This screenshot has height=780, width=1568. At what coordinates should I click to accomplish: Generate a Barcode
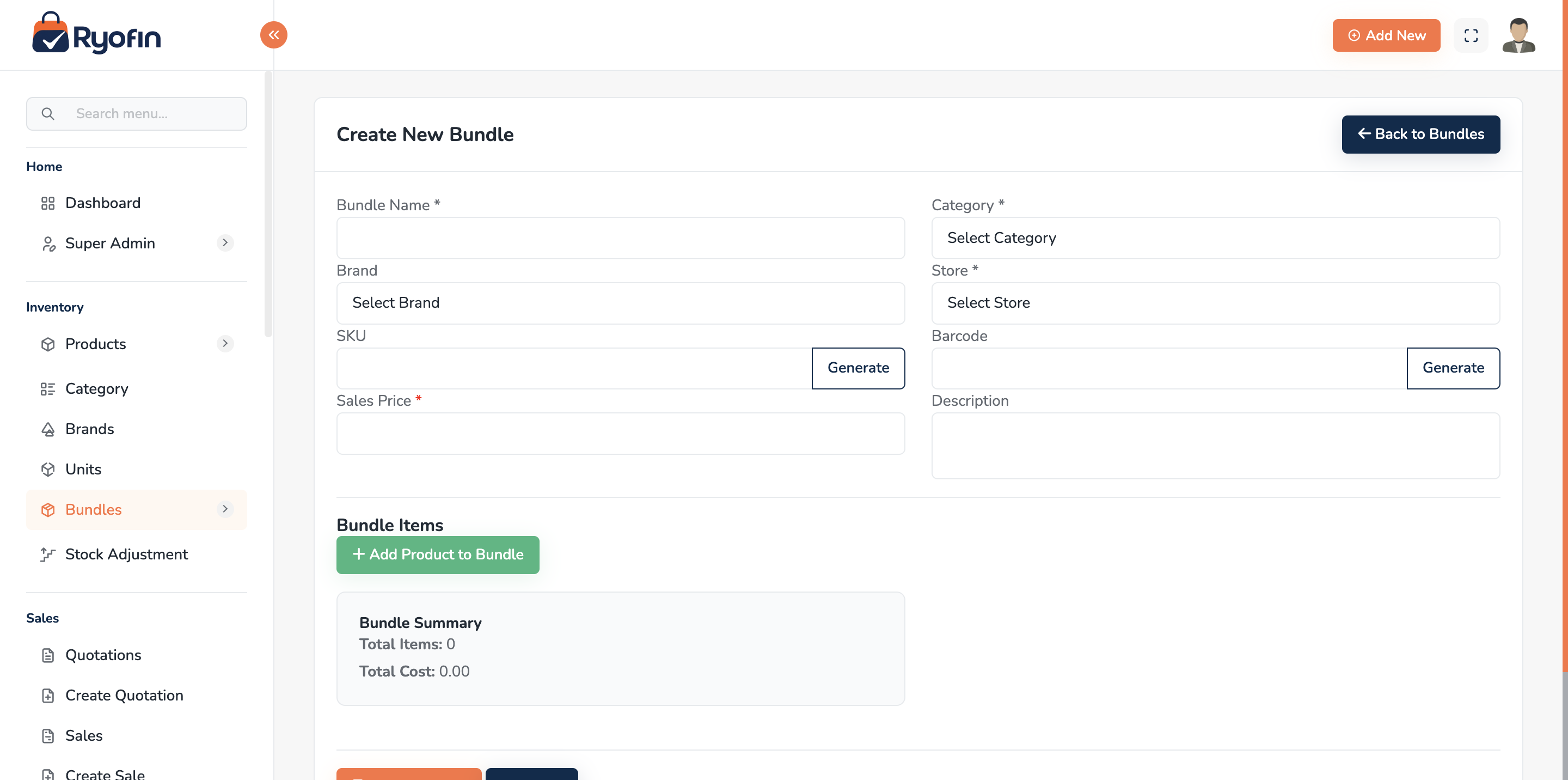click(1453, 368)
